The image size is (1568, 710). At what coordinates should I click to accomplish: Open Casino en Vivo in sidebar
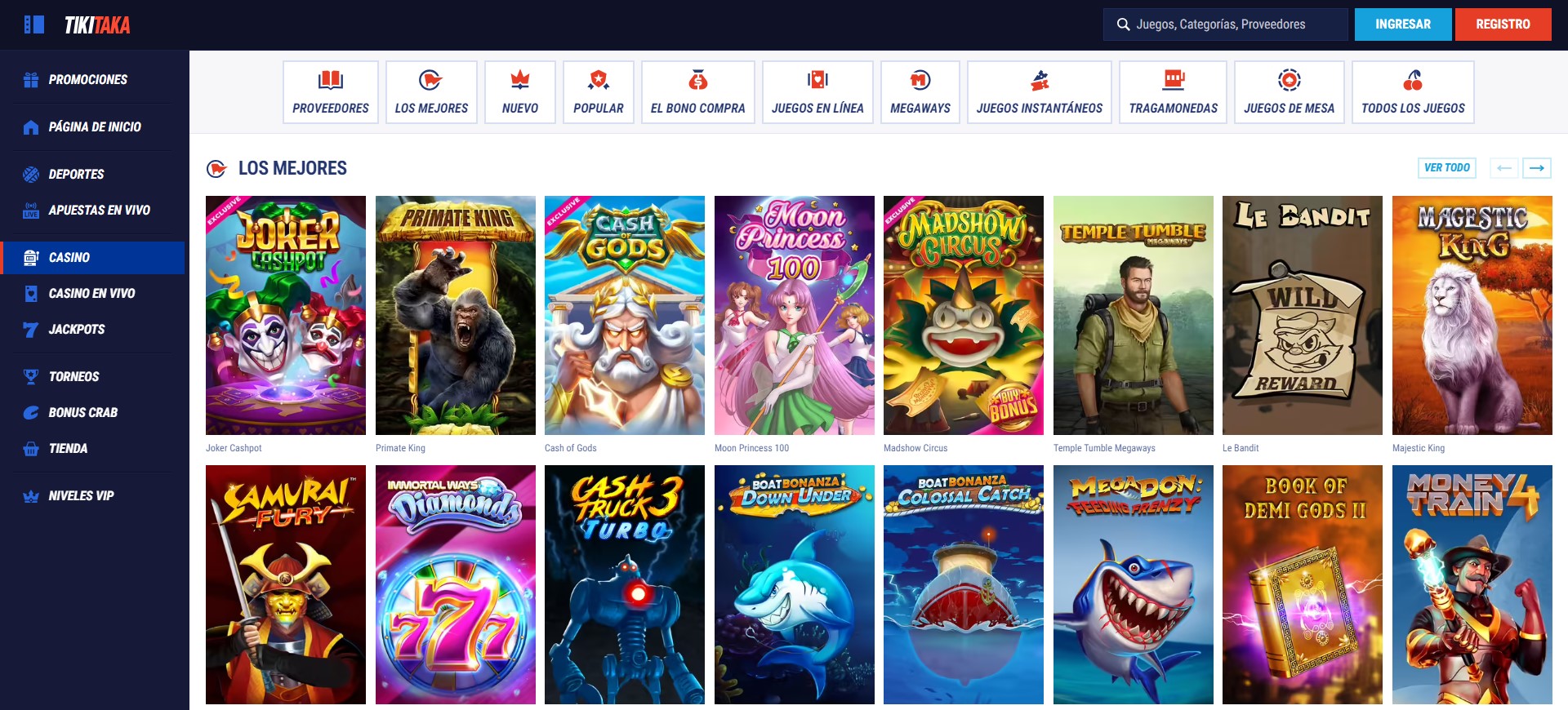92,294
